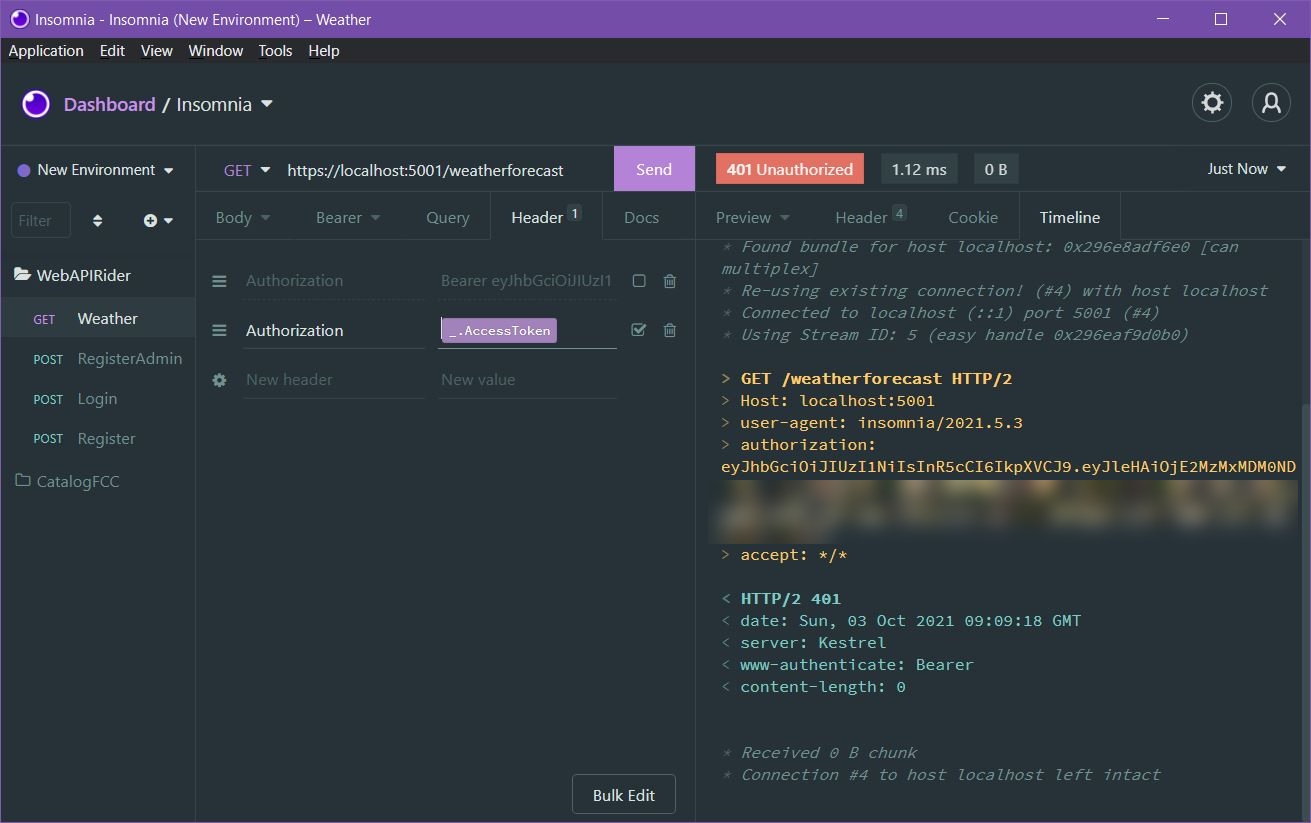Open the GET method dropdown
The height and width of the screenshot is (823, 1311).
tap(246, 169)
